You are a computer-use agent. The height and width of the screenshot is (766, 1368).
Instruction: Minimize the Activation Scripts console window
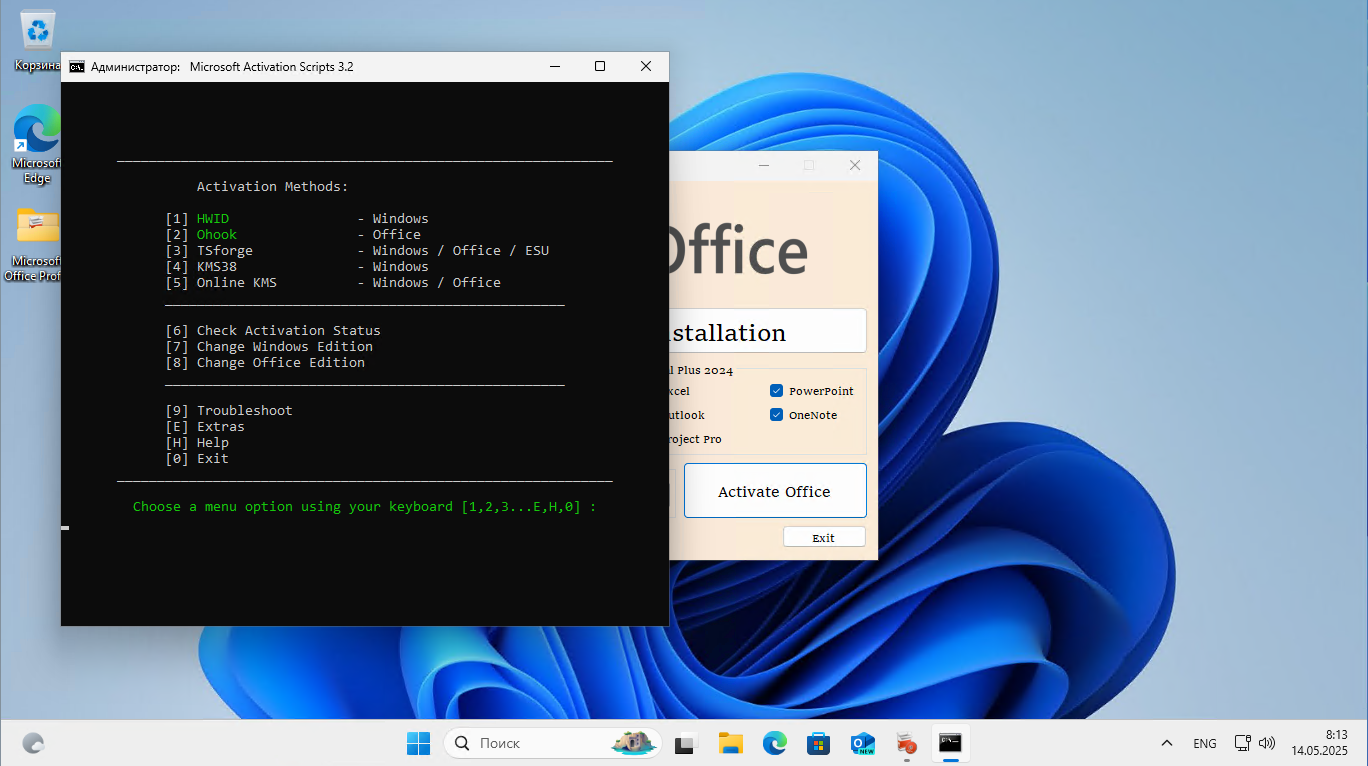pyautogui.click(x=554, y=67)
